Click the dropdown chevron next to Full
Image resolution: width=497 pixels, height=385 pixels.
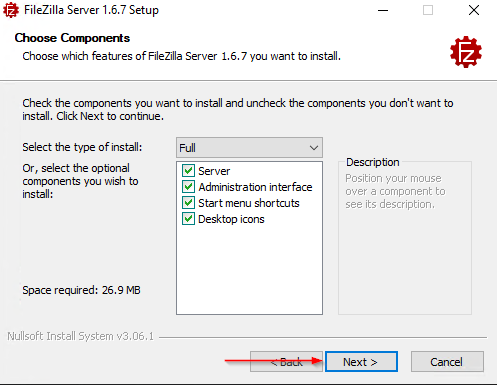click(x=313, y=148)
